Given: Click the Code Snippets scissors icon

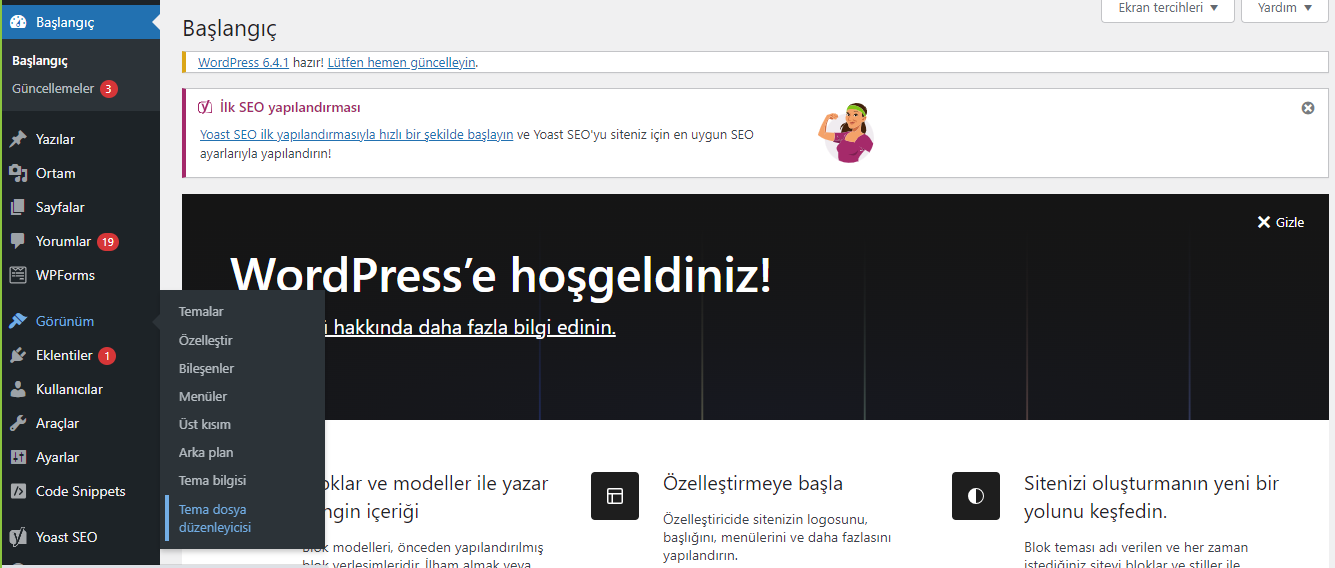Looking at the screenshot, I should click(x=18, y=491).
